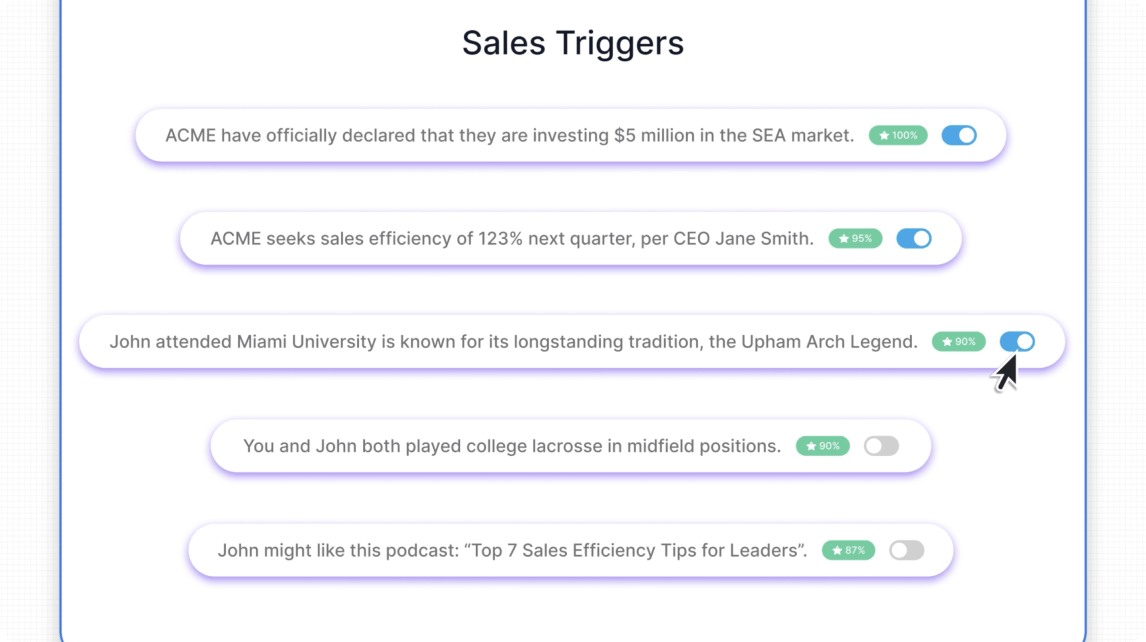Click the star icon in the 87% badge
Viewport: 1146px width, 642px height.
[x=837, y=550]
